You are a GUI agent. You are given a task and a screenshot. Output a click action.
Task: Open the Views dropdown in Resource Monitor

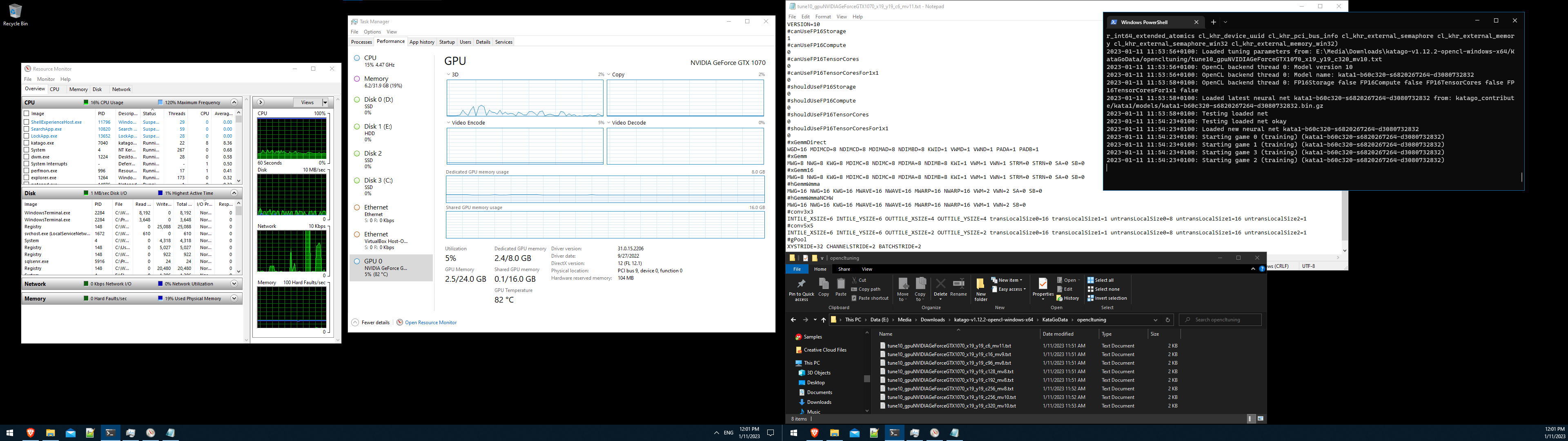(x=325, y=102)
